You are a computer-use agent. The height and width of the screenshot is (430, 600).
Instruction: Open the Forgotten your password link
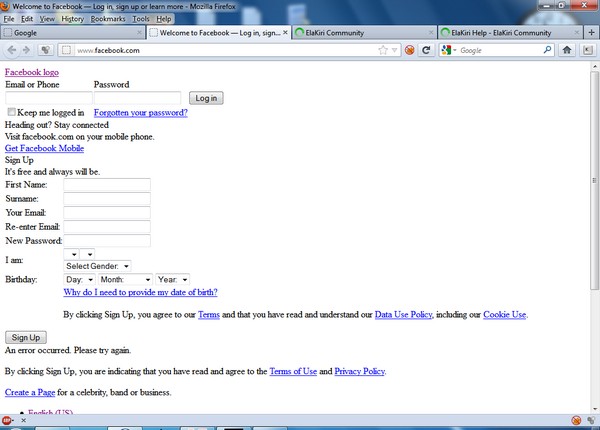point(141,112)
